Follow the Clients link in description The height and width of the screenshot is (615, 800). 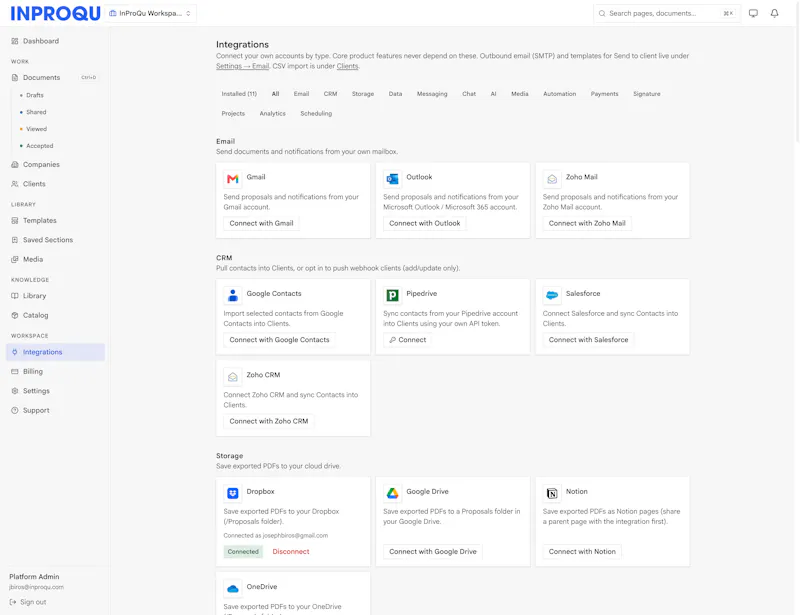coord(347,66)
